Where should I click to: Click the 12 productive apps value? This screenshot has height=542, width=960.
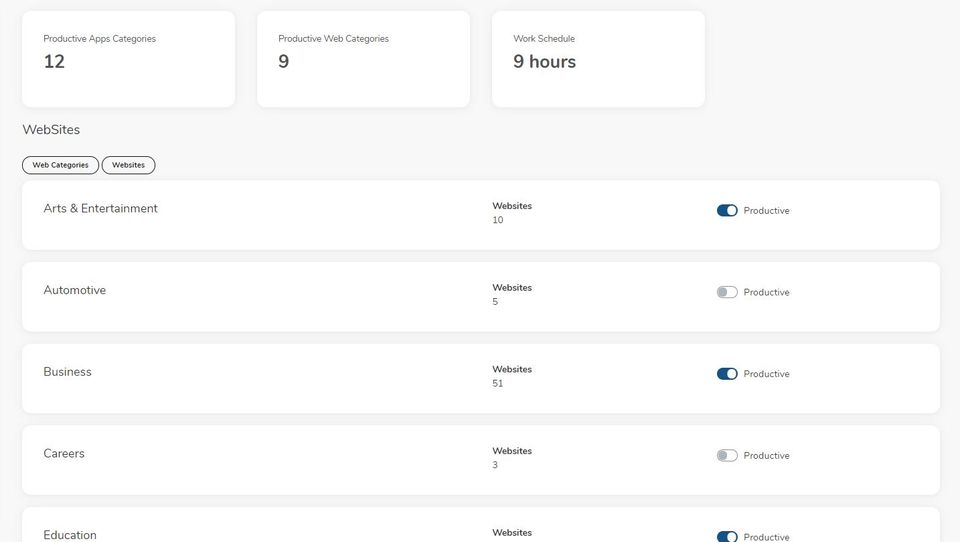(54, 61)
